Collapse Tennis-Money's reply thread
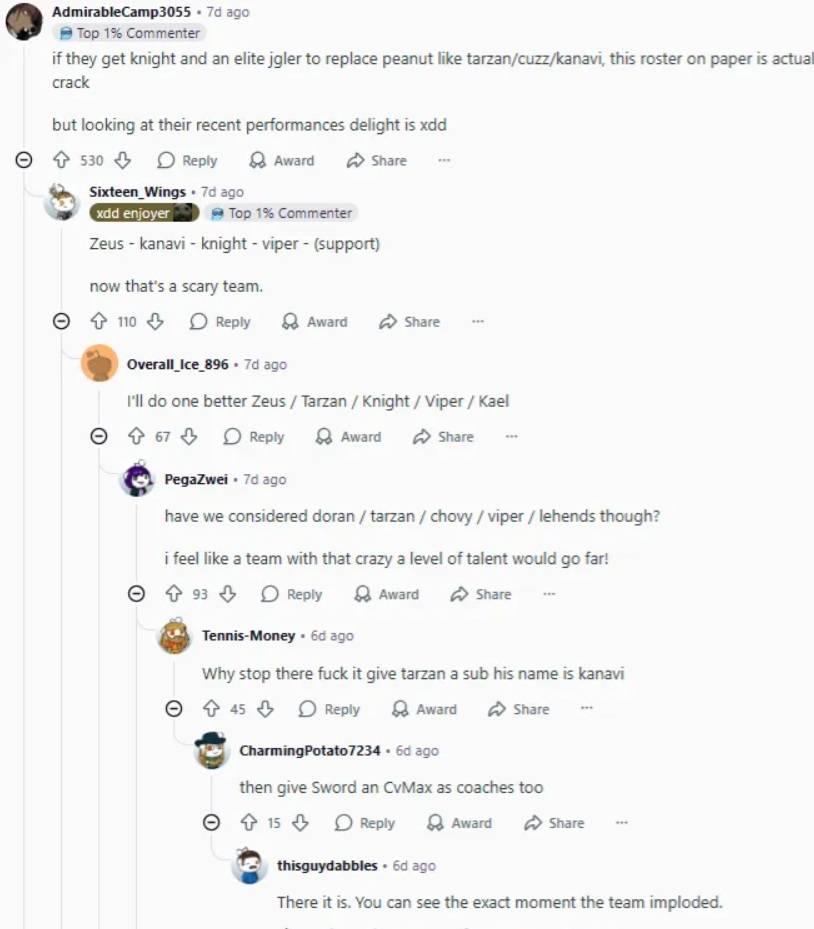The image size is (814, 929). (173, 709)
